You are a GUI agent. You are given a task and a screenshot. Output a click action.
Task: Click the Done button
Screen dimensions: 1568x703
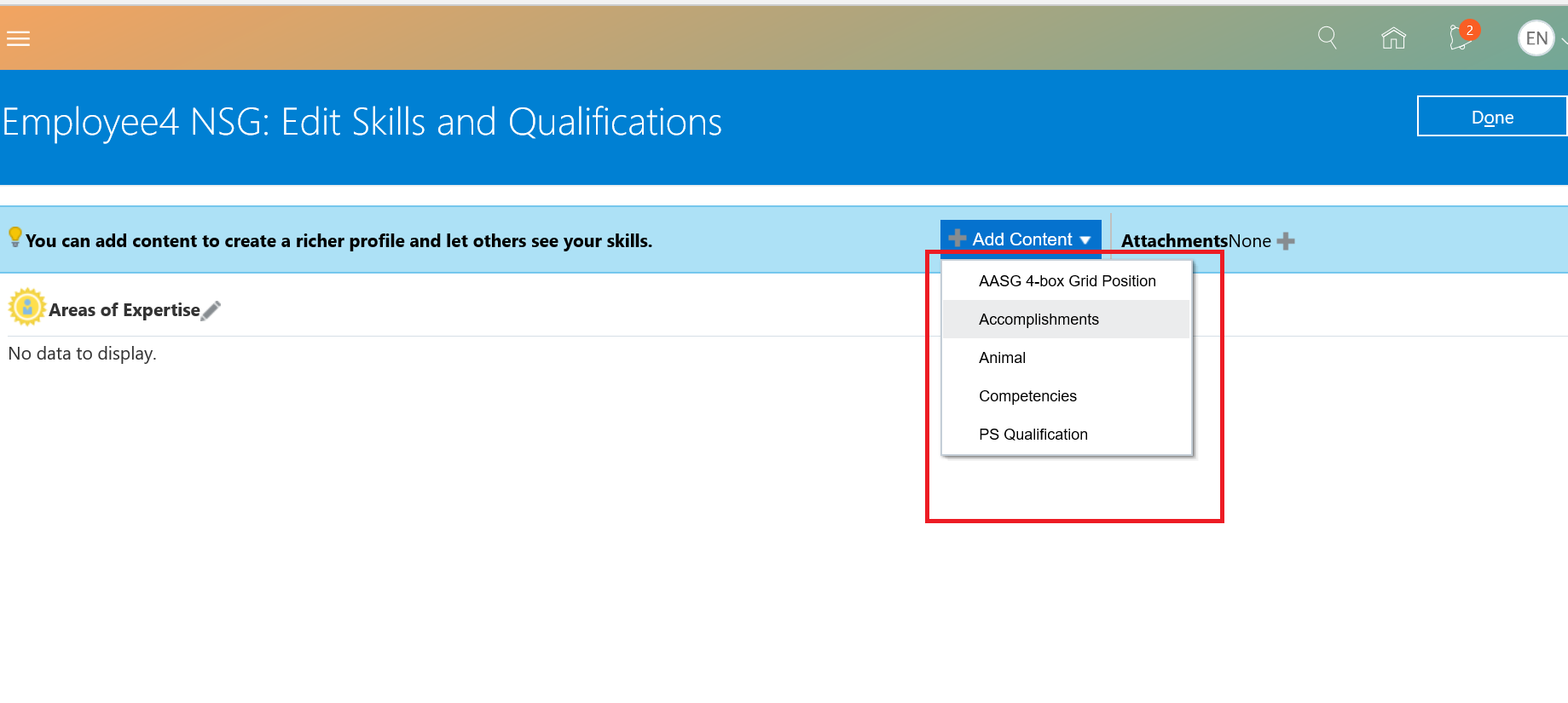tap(1492, 117)
